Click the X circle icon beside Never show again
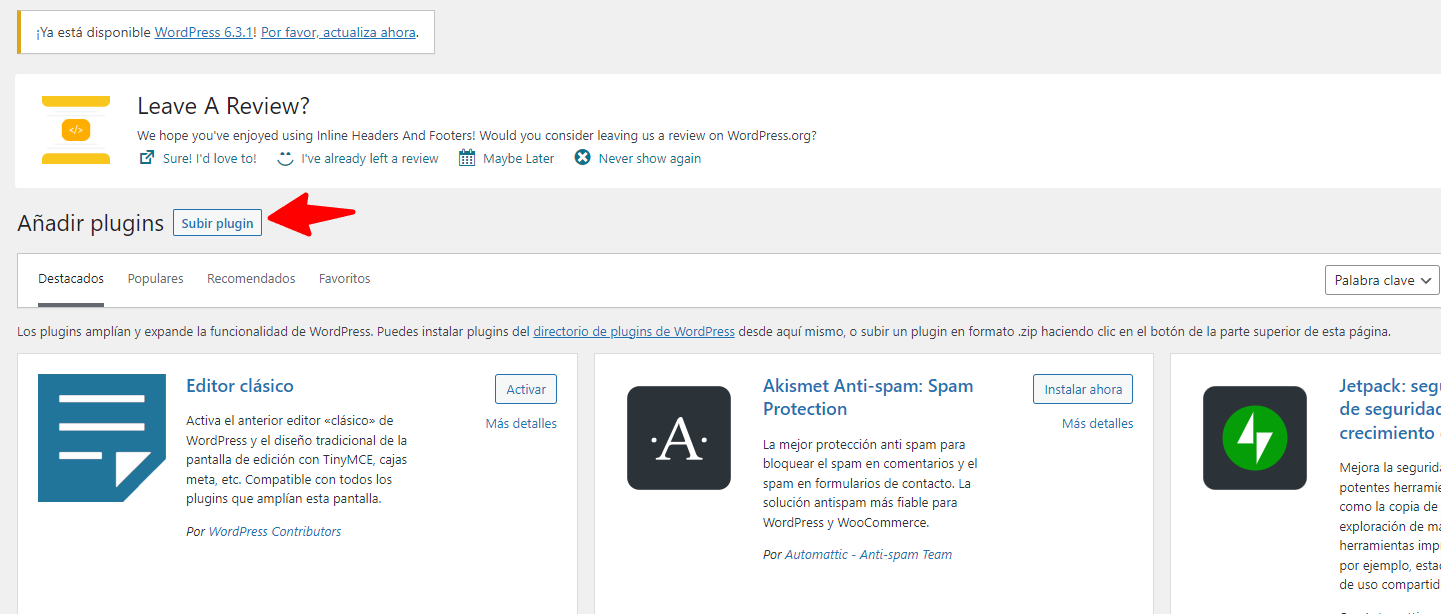This screenshot has height=614, width=1441. [x=582, y=158]
